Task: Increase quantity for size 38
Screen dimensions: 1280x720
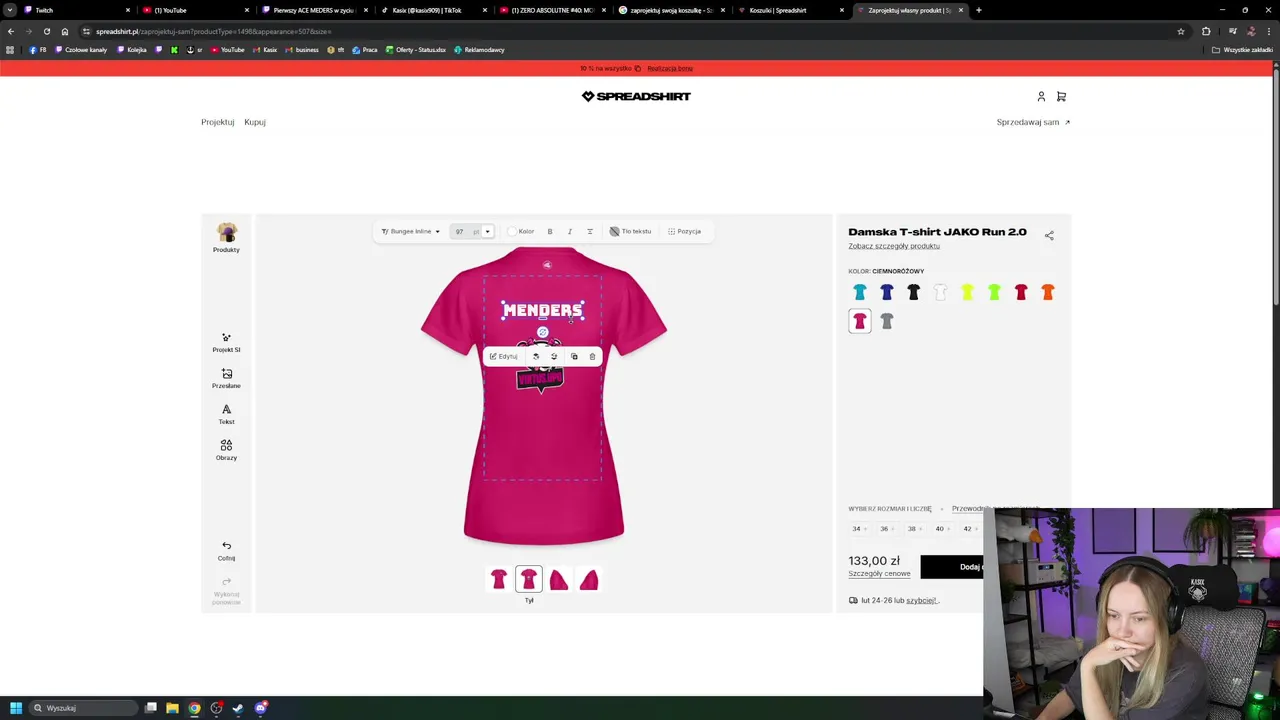Action: click(922, 528)
